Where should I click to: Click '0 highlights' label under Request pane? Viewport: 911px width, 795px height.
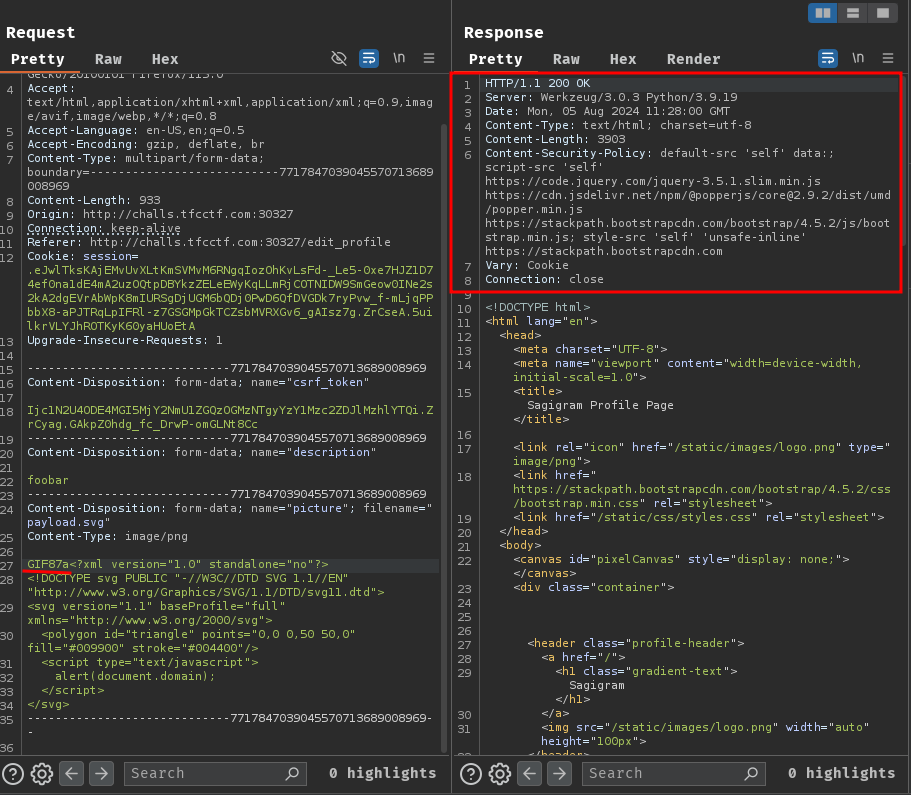click(382, 773)
